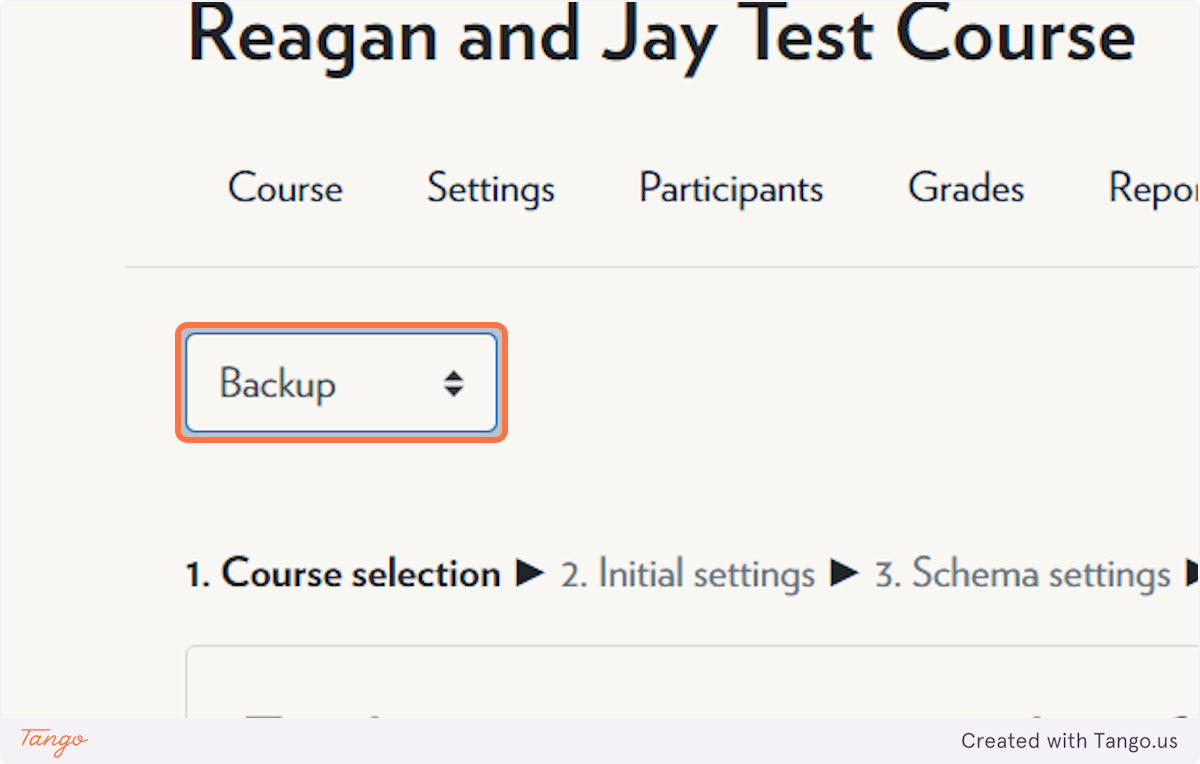The height and width of the screenshot is (764, 1200).
Task: Click the Backup label text in selector
Action: (277, 384)
